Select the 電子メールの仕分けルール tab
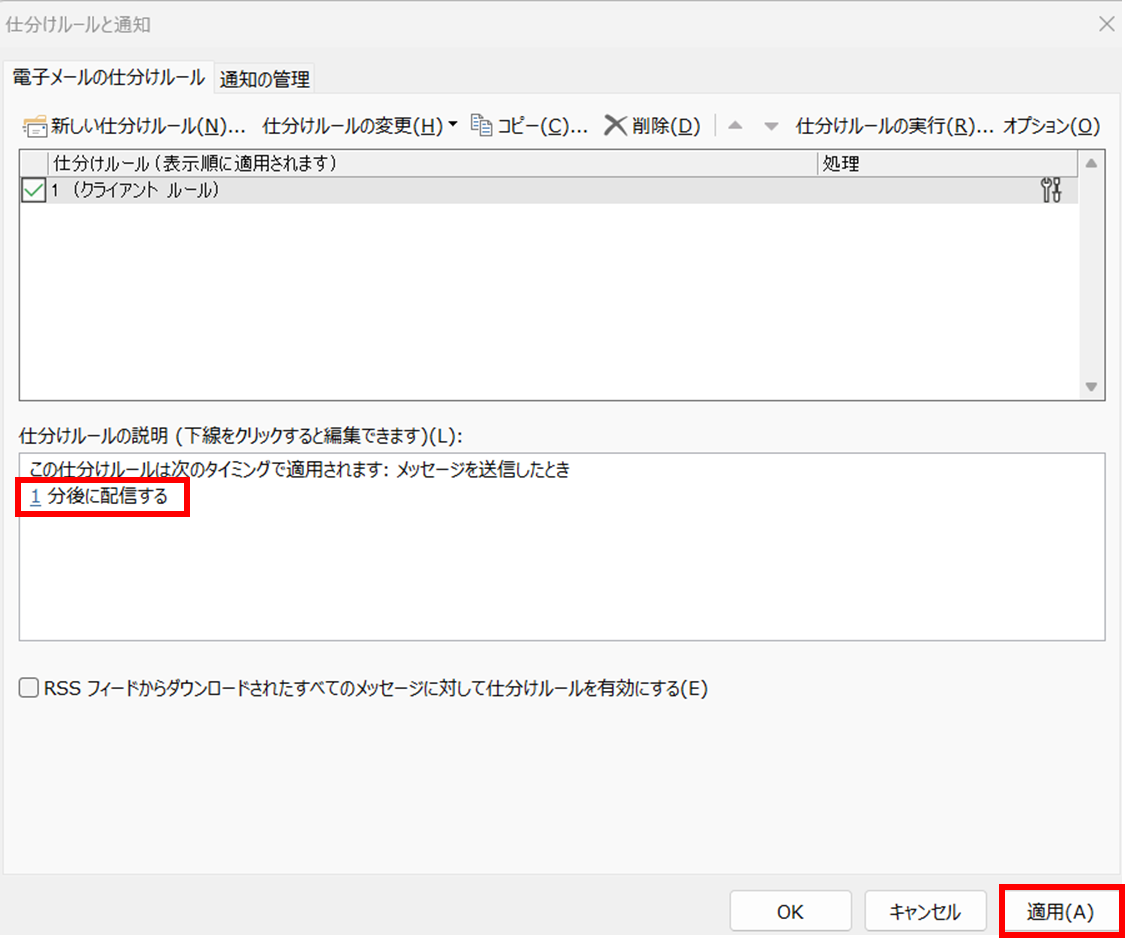1125x938 pixels. [x=108, y=77]
